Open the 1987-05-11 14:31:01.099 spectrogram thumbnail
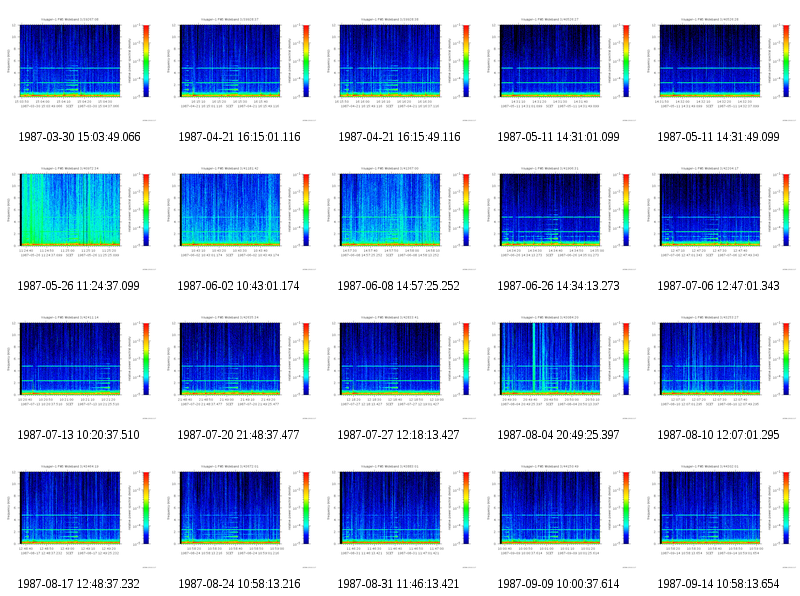Screen dimensions: 800x596 (559, 69)
